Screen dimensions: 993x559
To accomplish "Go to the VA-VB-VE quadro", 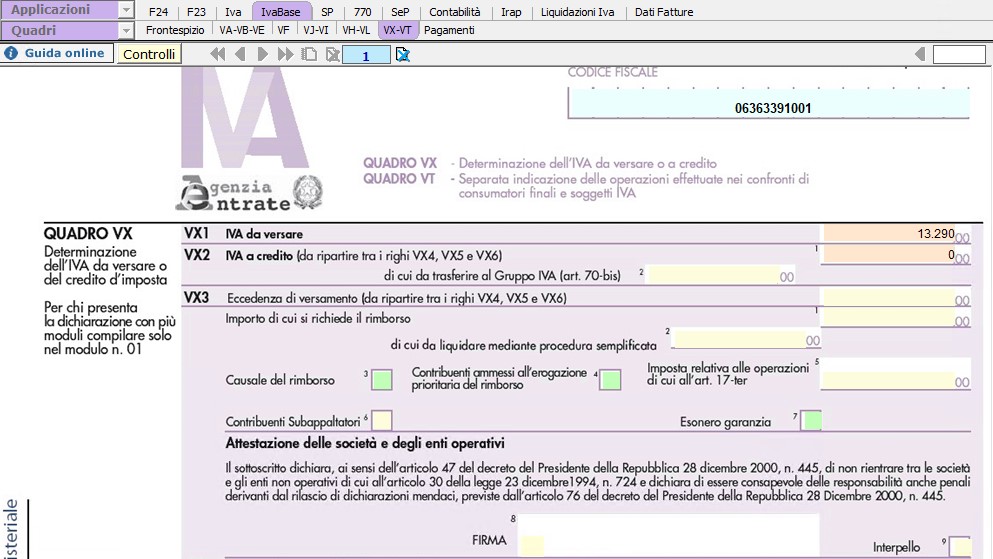I will point(242,30).
